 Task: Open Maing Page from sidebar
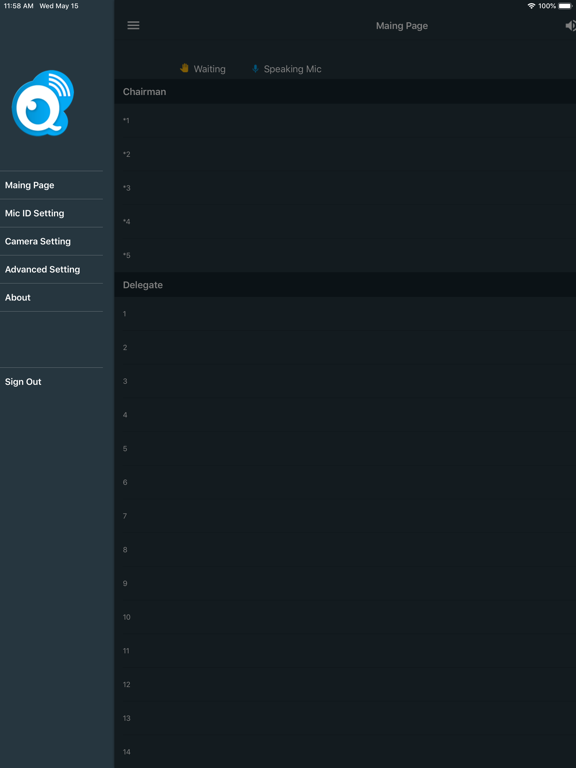(x=51, y=185)
